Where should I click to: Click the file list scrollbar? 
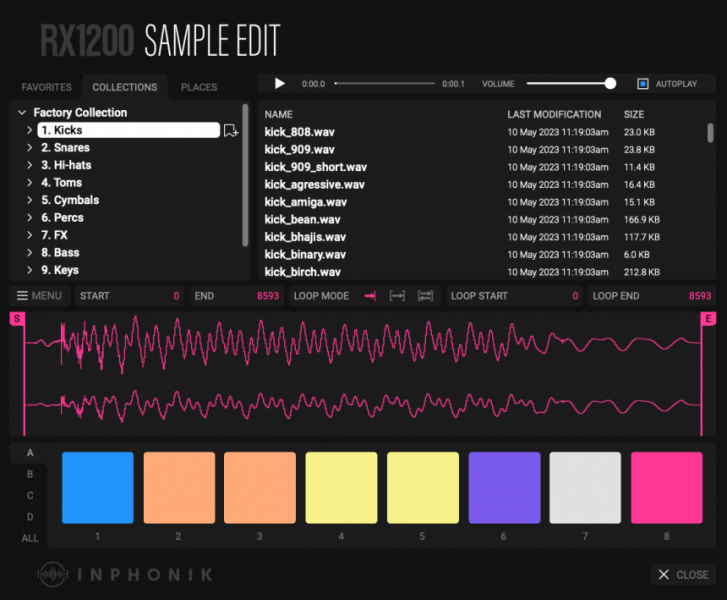coord(710,133)
